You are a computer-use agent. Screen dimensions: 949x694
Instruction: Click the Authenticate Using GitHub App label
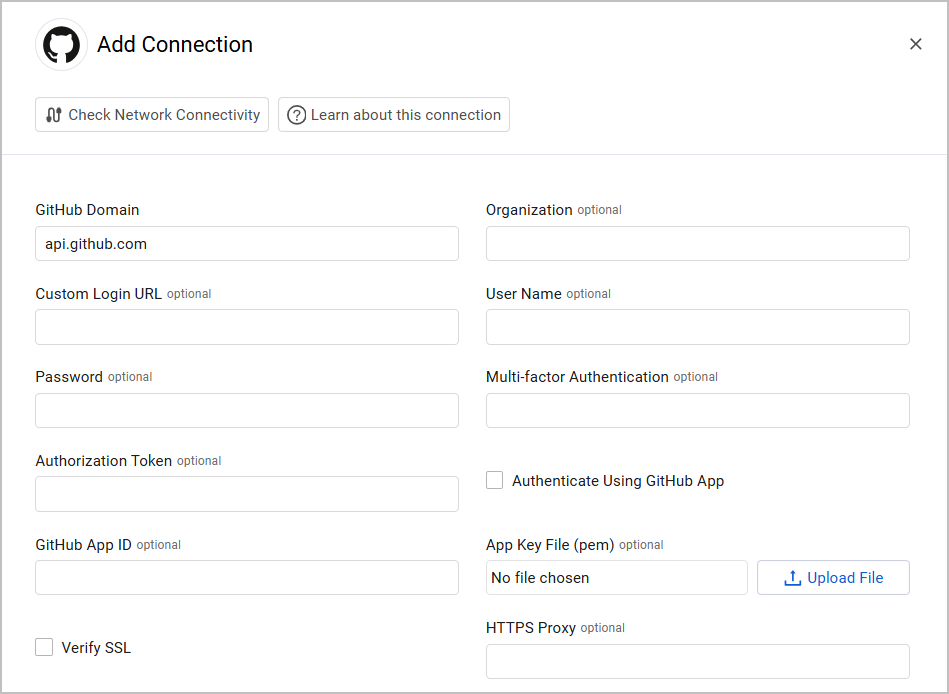(618, 481)
